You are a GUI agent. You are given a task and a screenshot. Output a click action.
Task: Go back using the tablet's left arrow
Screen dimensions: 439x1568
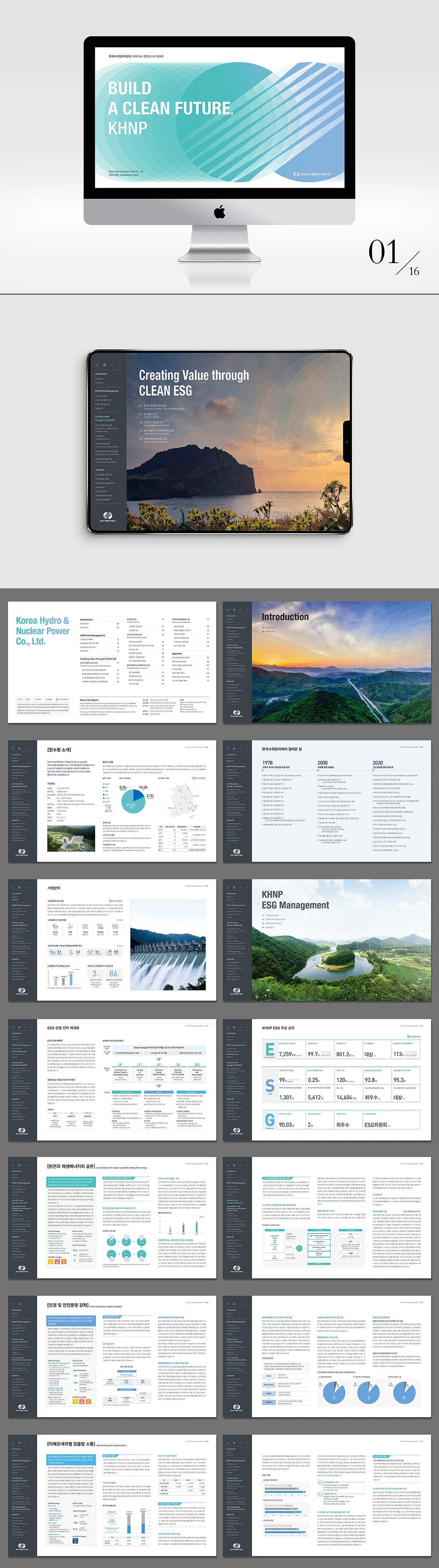[x=112, y=365]
